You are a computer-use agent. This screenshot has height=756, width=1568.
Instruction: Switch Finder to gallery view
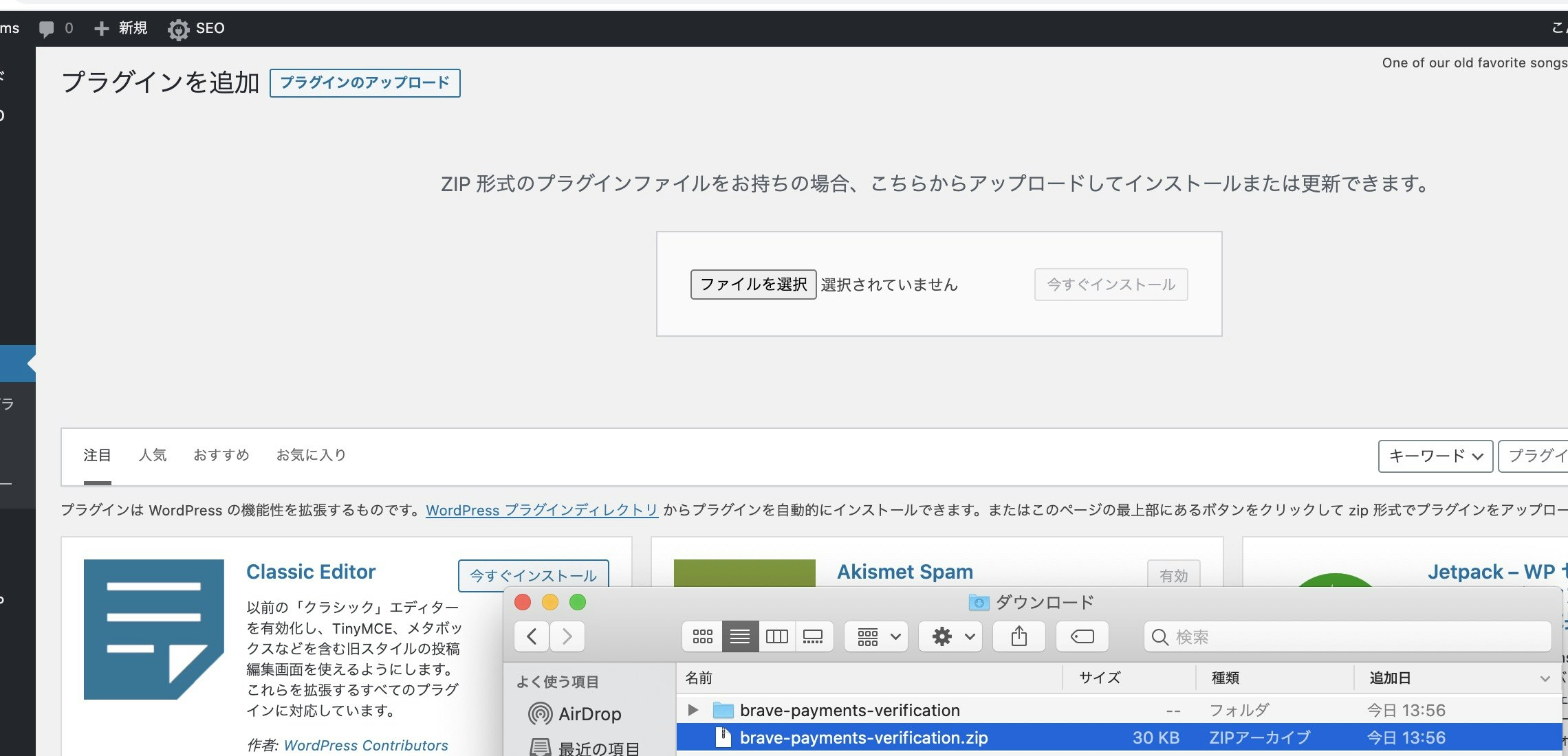(x=813, y=636)
